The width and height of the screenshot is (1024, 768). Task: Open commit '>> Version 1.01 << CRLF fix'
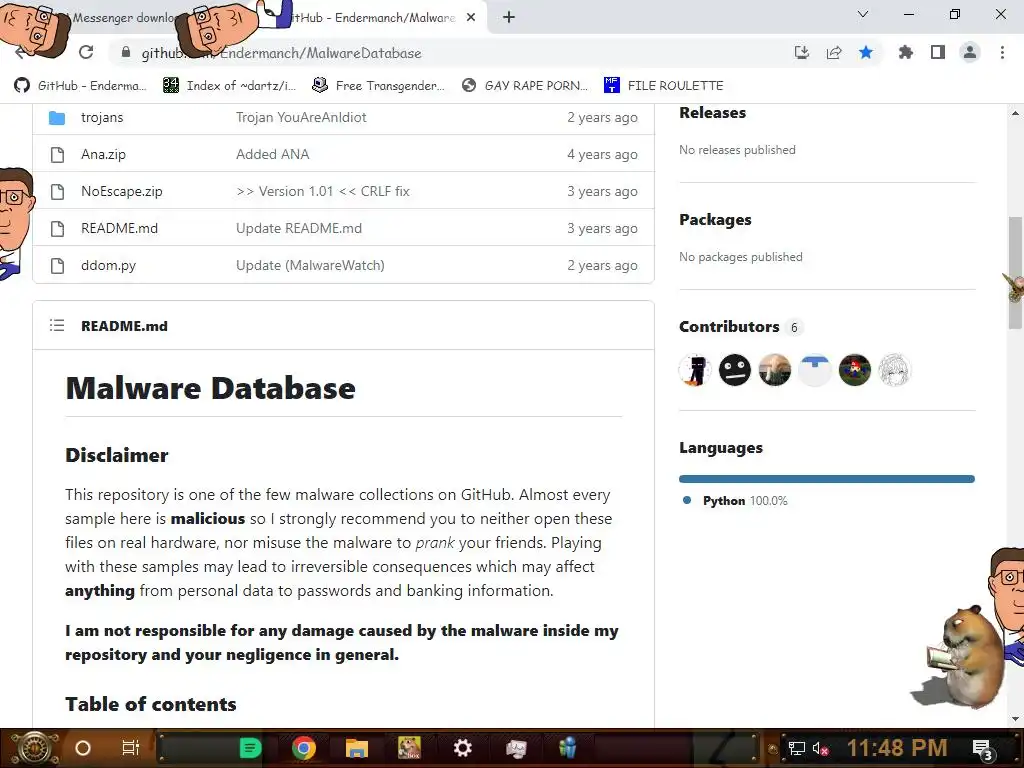point(323,191)
